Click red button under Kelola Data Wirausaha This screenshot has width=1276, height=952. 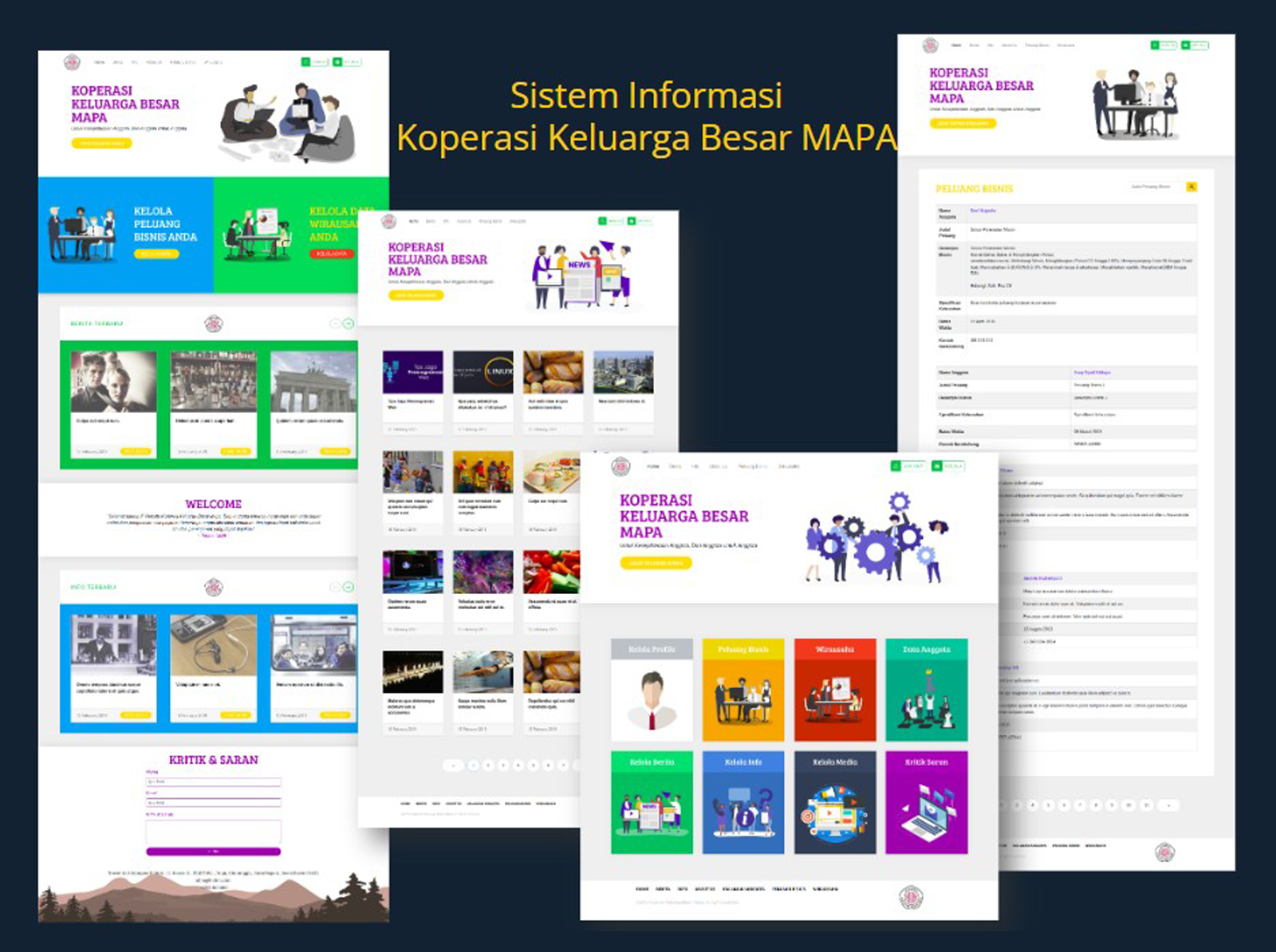(x=331, y=254)
